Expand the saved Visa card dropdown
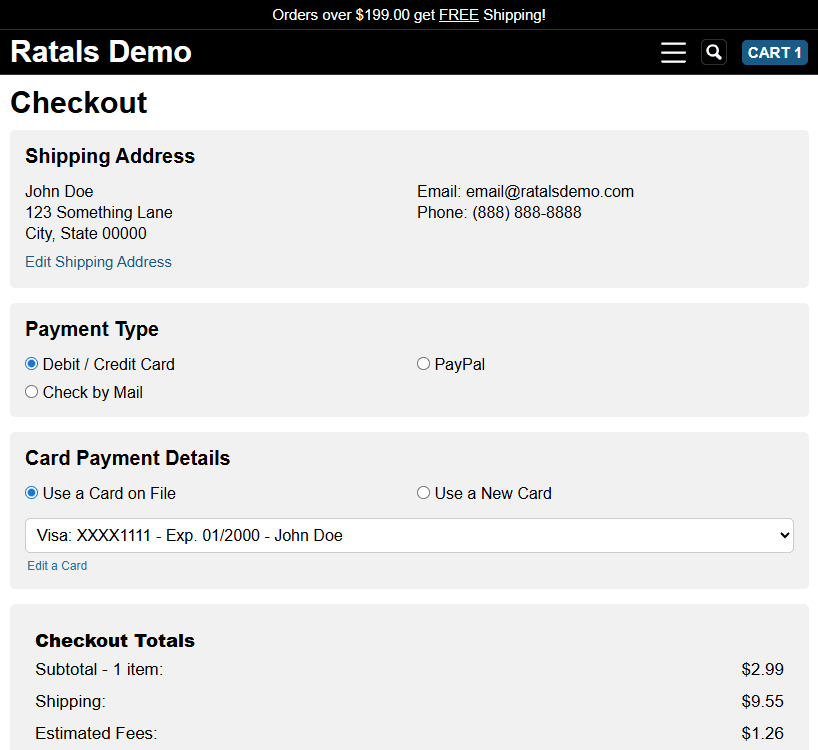Image resolution: width=818 pixels, height=750 pixels. 410,536
